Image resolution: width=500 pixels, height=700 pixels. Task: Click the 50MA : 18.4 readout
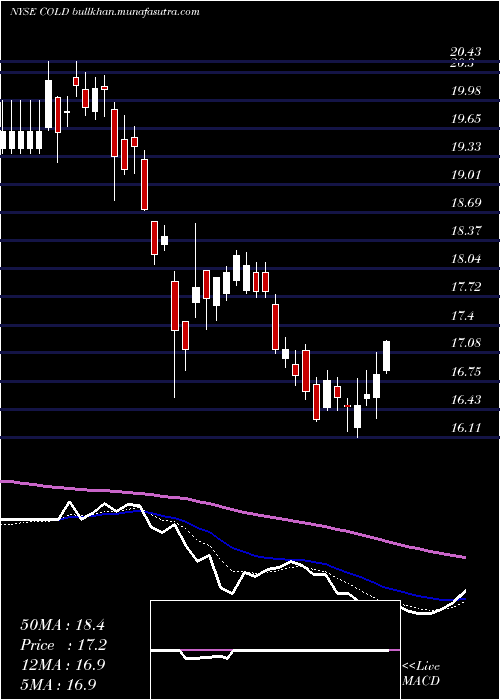click(x=62, y=625)
